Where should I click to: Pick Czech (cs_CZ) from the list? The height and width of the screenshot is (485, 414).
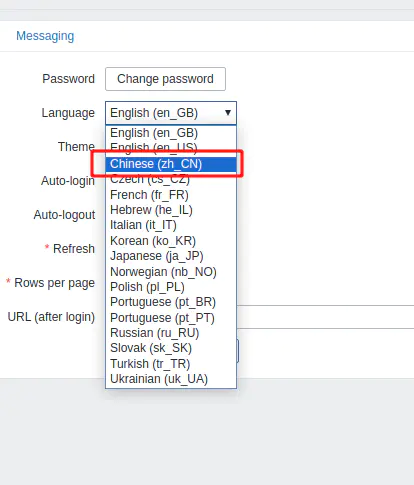pos(171,179)
